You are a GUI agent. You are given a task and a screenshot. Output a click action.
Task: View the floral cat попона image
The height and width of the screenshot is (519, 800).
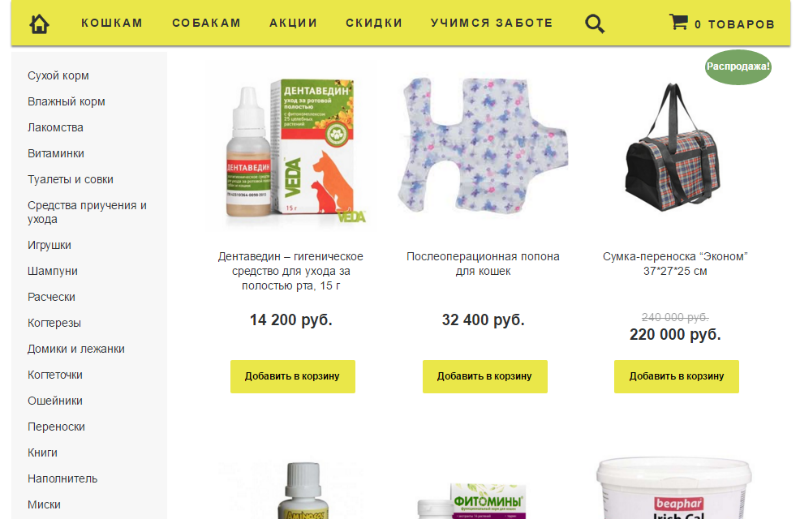483,145
